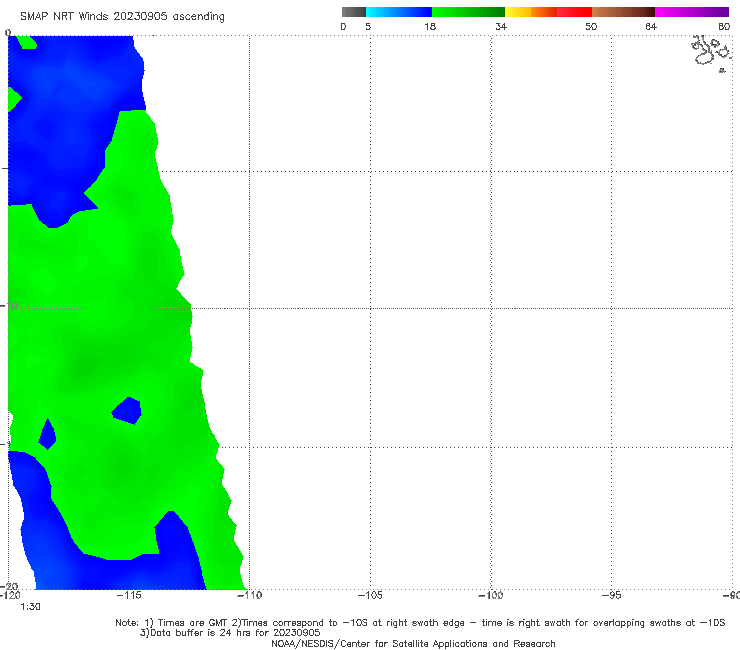The image size is (740, 650).
Task: Click the note 'Data buffer is 24 hrs for 20230905'
Action: pyautogui.click(x=230, y=633)
